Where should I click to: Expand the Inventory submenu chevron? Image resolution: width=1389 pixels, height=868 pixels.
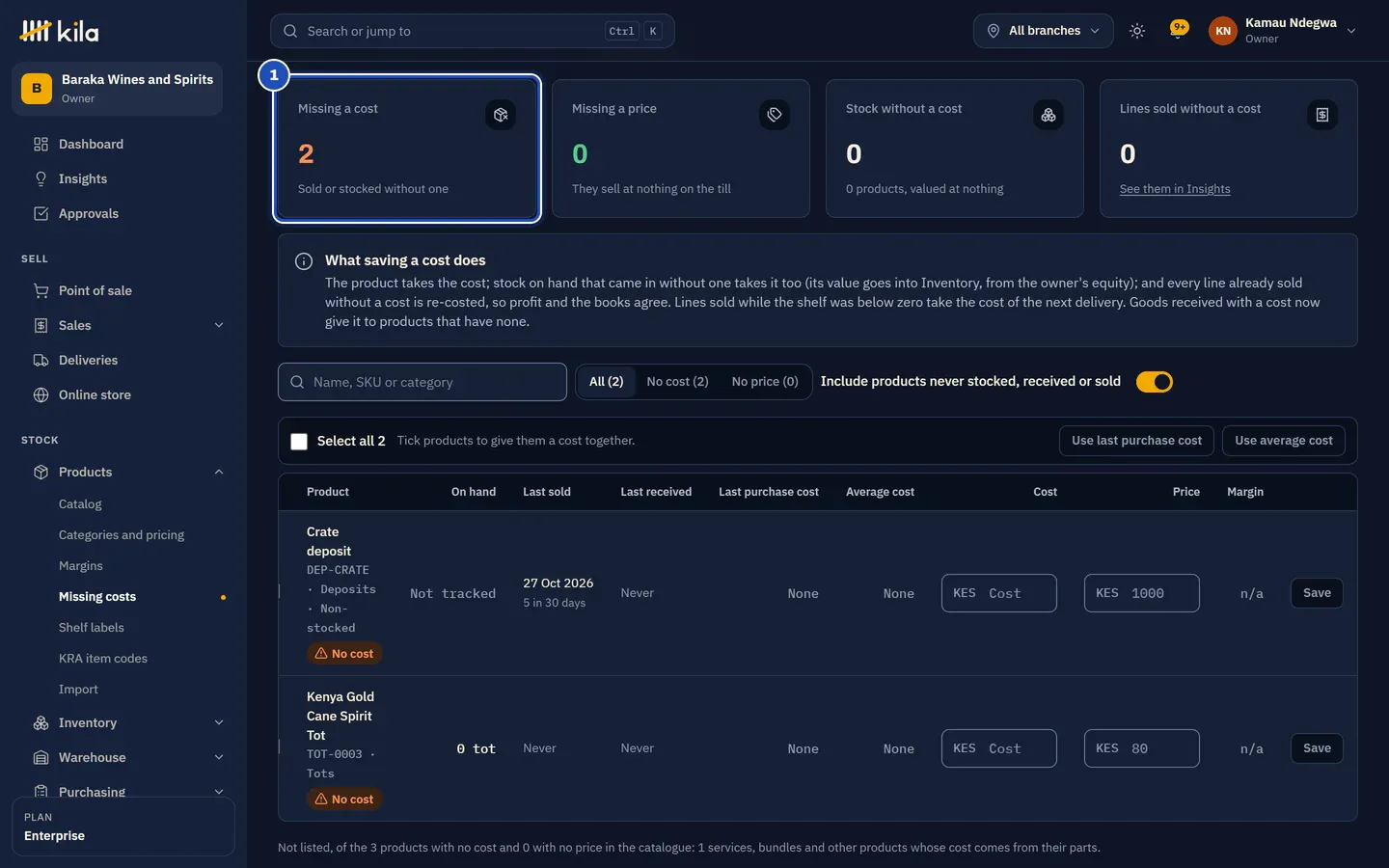pos(219,722)
